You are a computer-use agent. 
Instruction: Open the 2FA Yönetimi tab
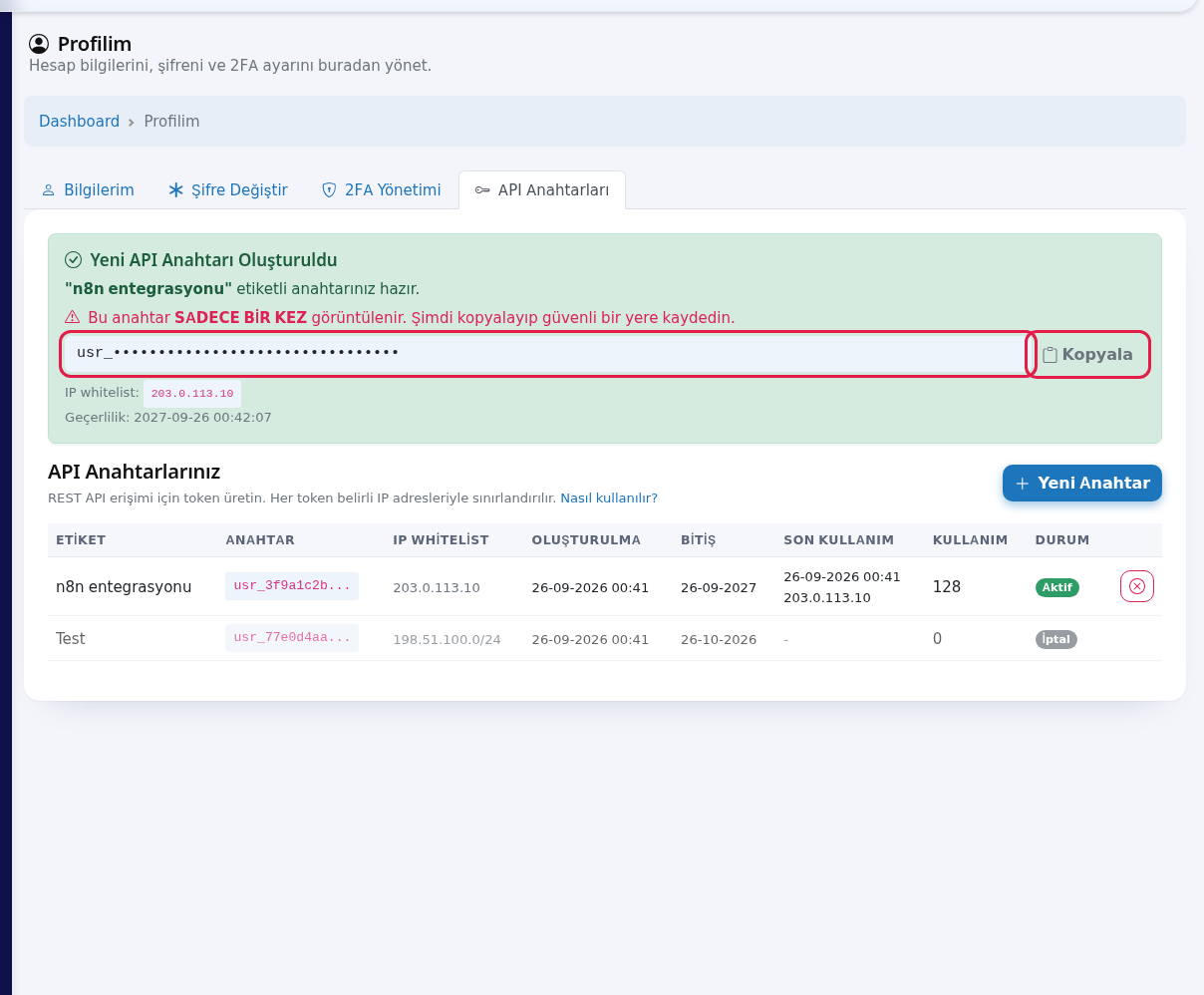click(x=381, y=189)
